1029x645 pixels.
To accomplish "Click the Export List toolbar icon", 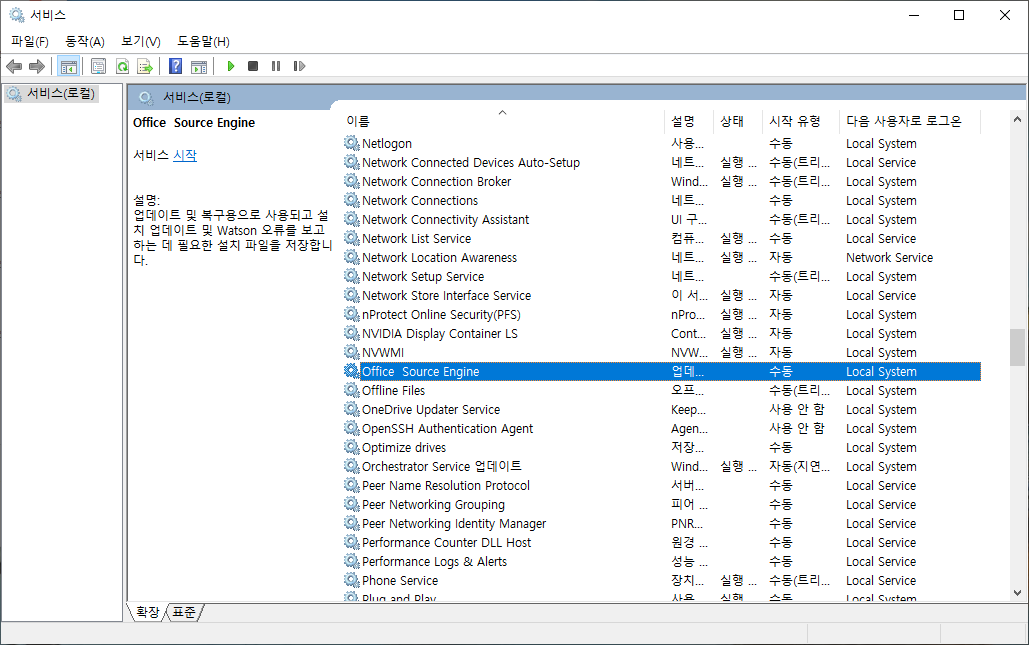I will pos(145,66).
